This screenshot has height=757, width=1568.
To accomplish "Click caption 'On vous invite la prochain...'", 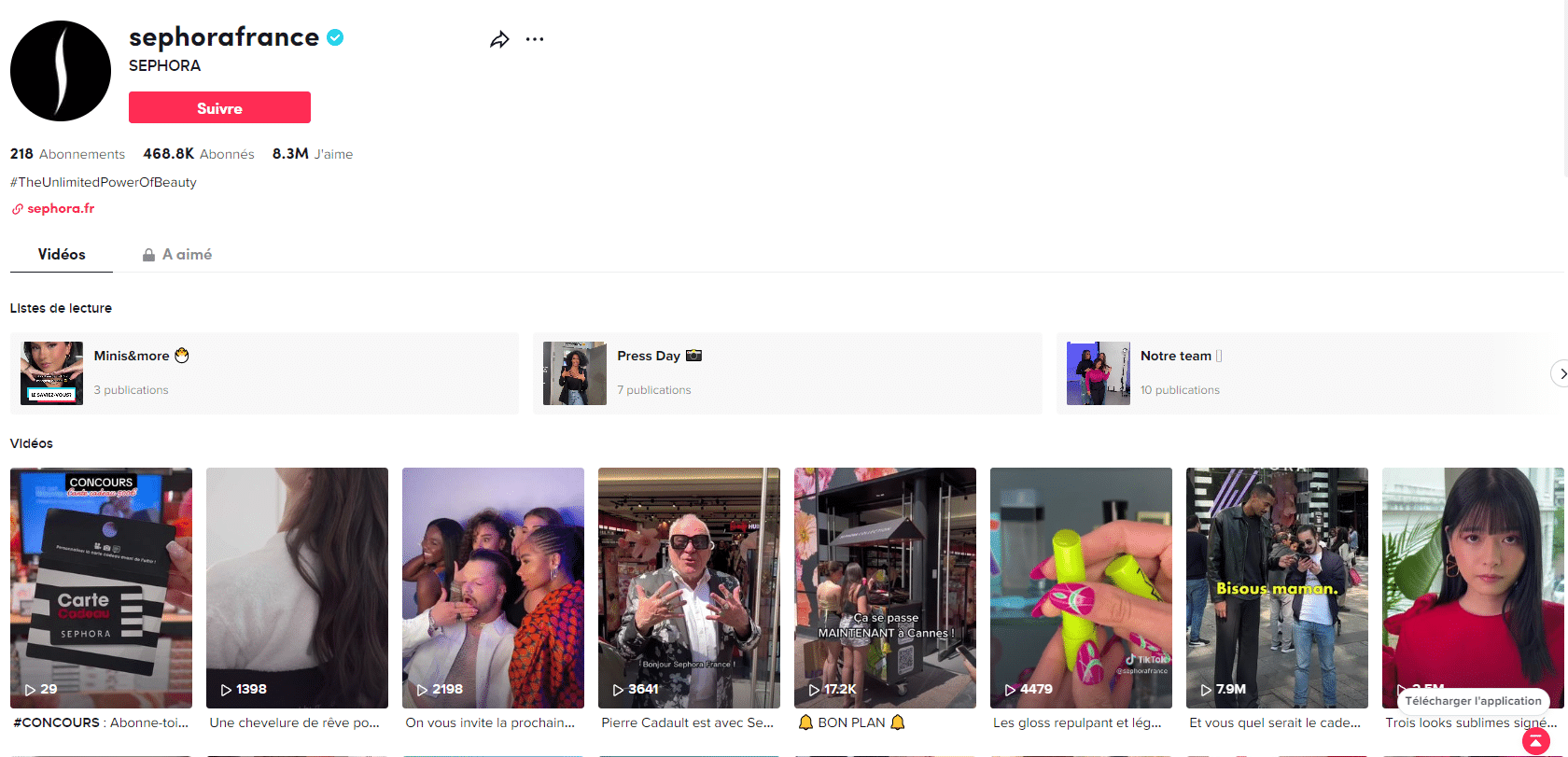I will [490, 722].
